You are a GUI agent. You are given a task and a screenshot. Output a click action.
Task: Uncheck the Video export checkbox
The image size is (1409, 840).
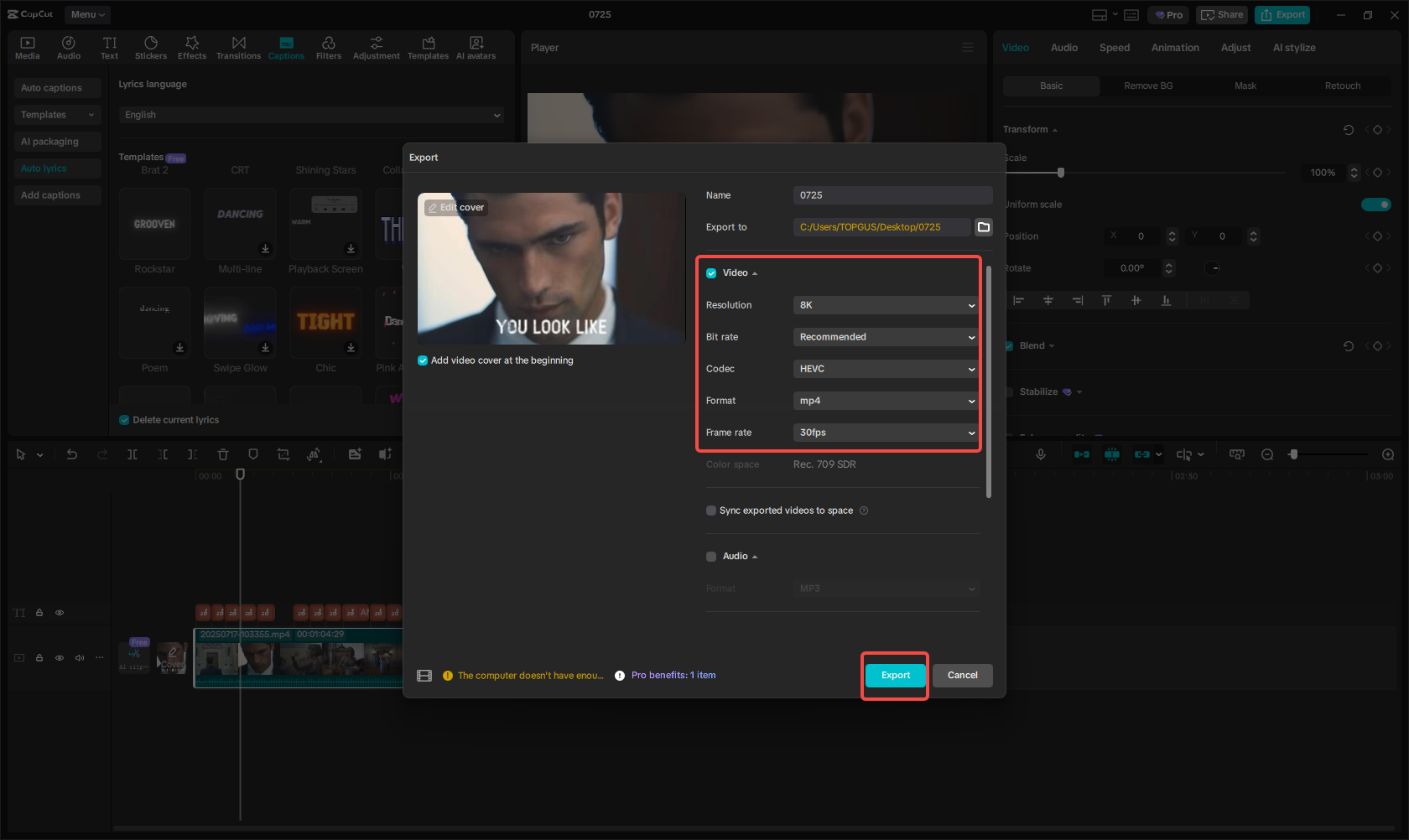pyautogui.click(x=711, y=273)
